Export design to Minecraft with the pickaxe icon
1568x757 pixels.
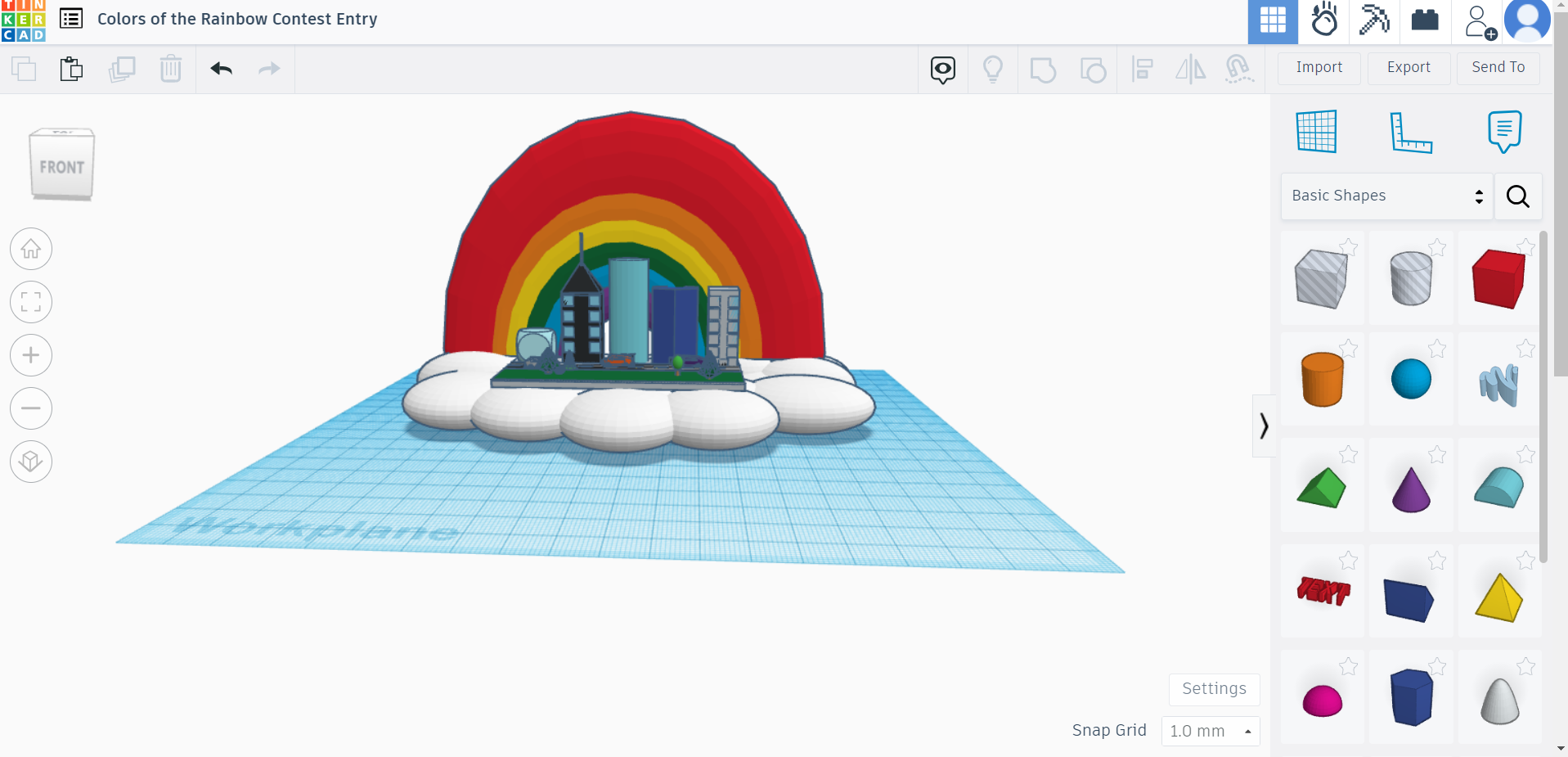[1374, 21]
